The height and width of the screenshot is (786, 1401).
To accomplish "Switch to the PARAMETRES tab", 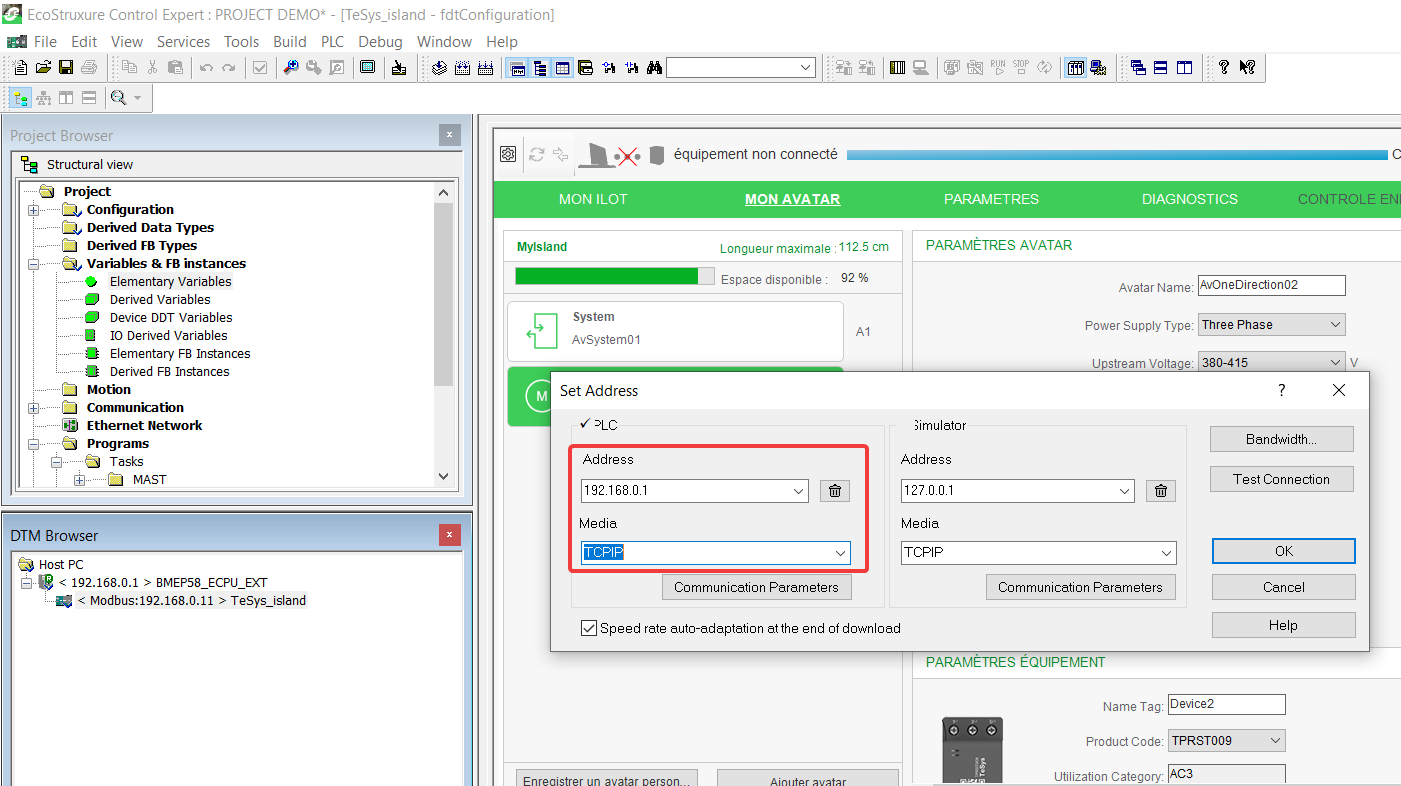I will tap(991, 199).
